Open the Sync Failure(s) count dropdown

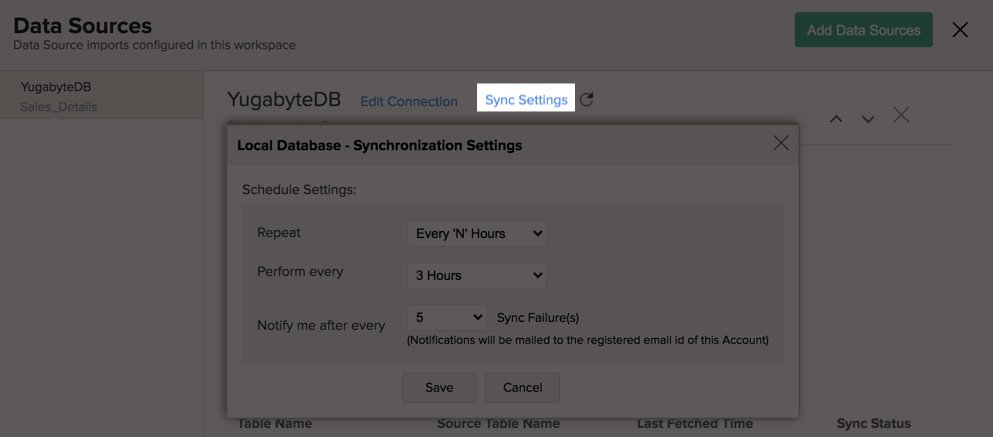447,317
